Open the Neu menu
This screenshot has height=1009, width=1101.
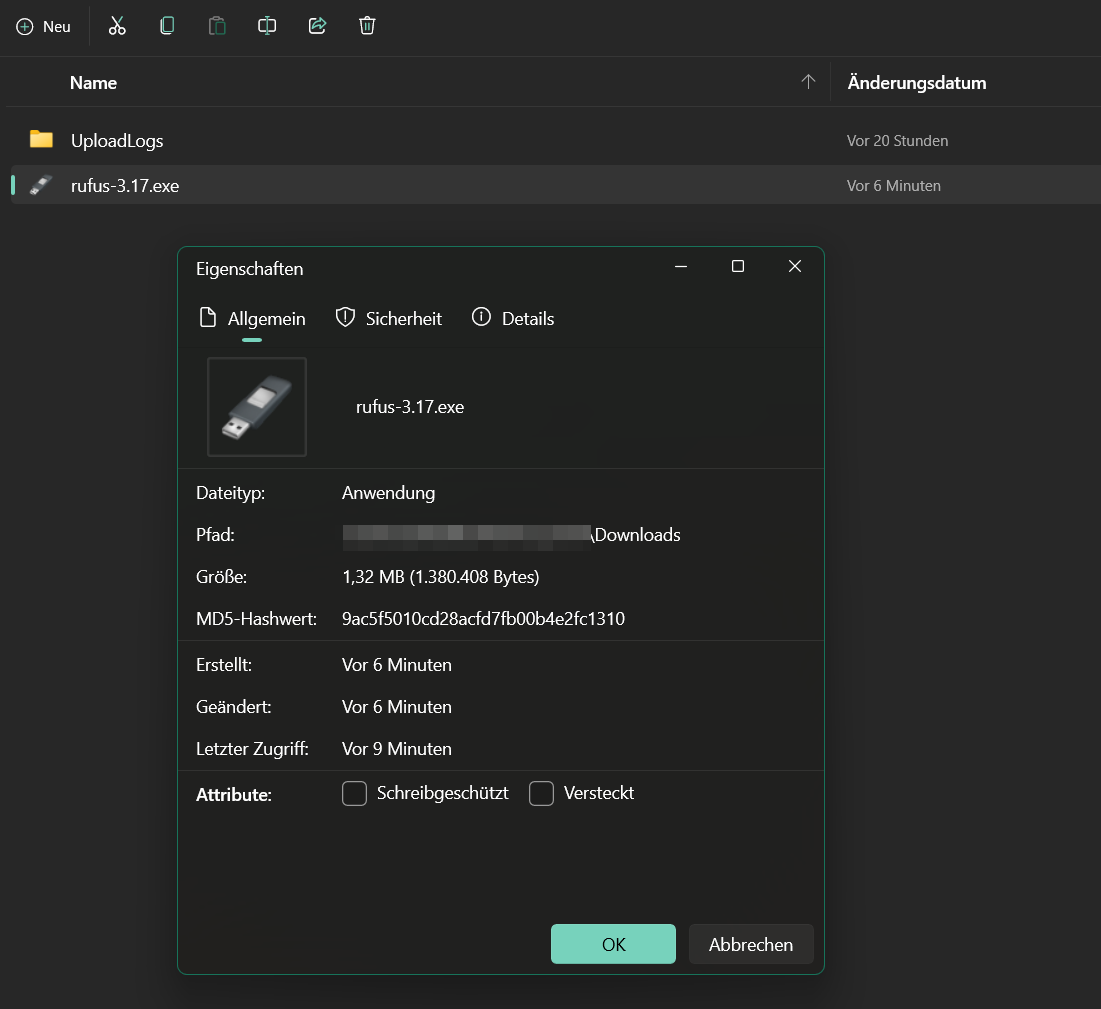[44, 26]
